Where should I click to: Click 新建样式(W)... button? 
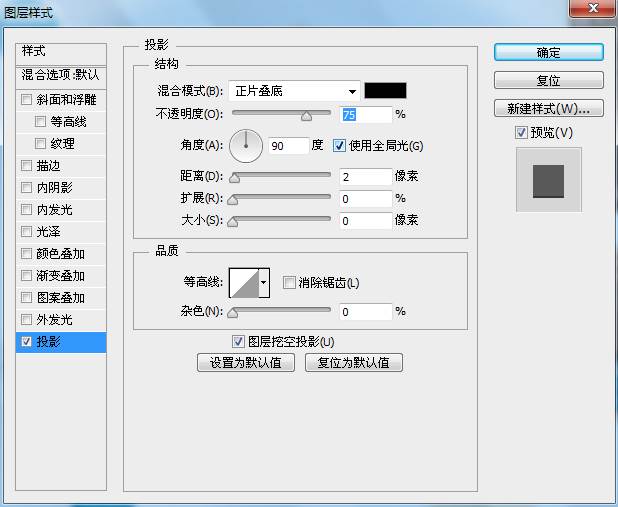point(549,108)
